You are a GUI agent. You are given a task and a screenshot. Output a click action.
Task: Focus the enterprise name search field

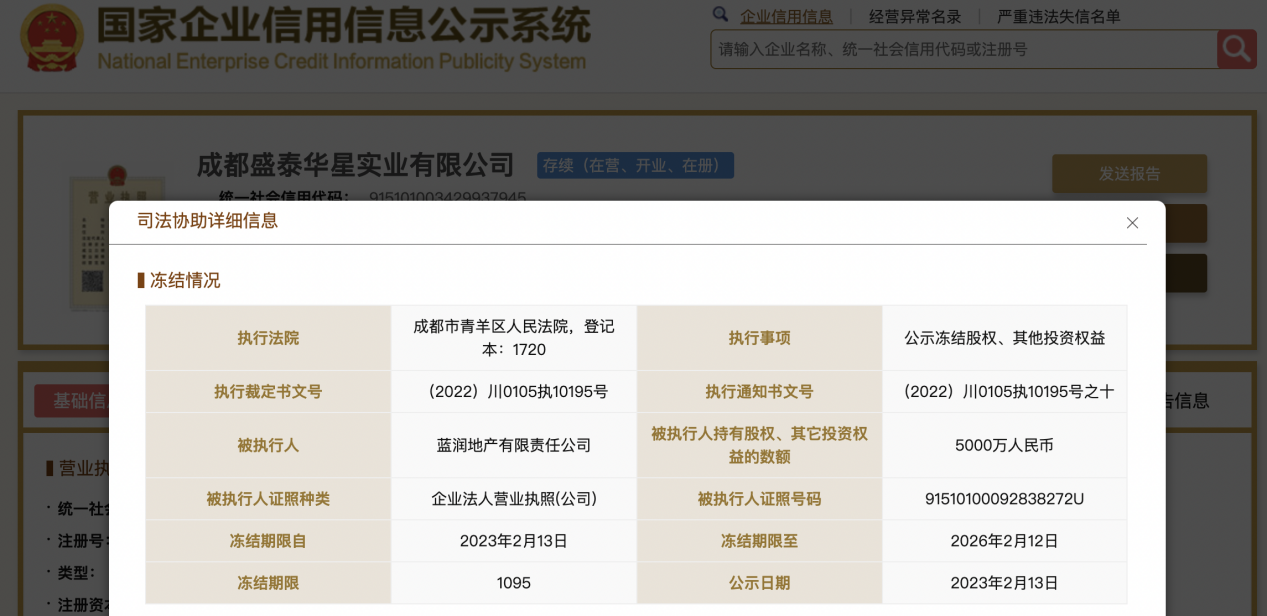pos(963,49)
